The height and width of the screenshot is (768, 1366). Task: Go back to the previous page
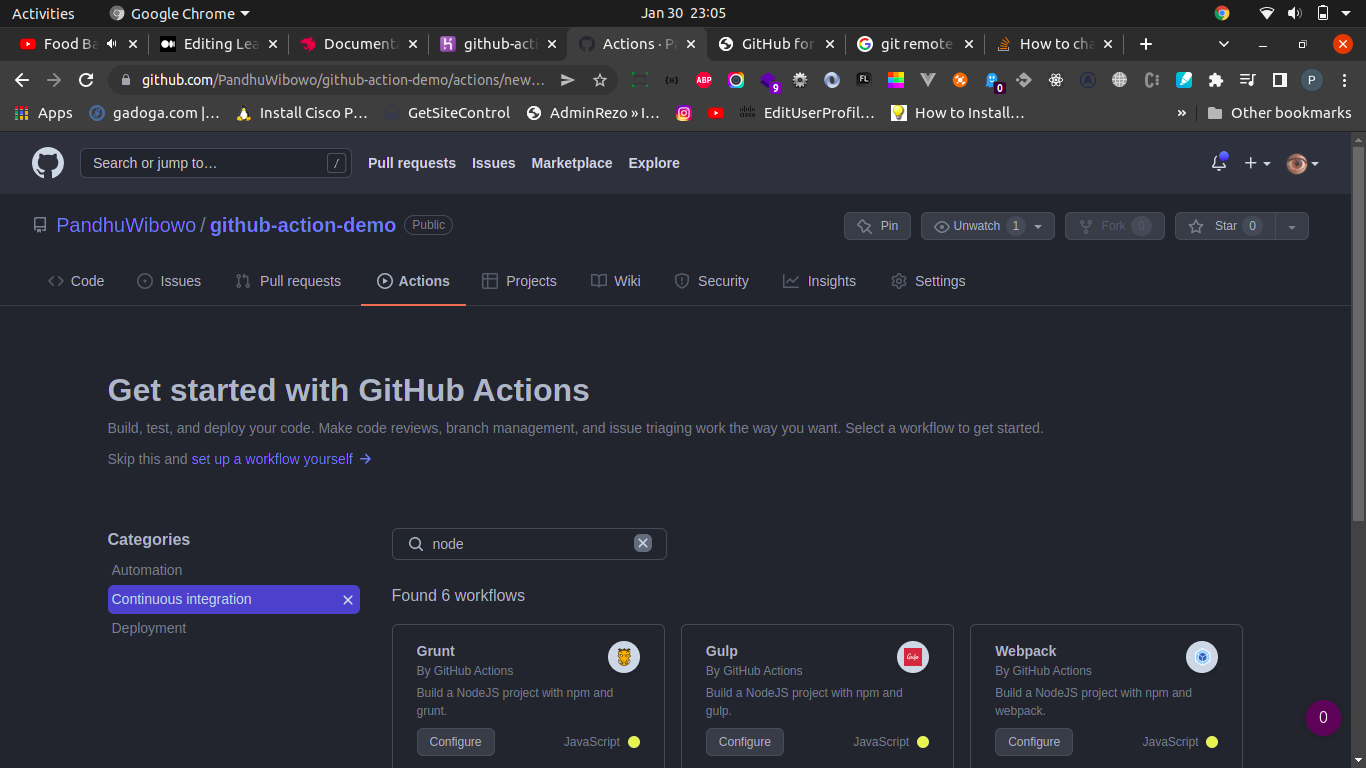[x=22, y=80]
